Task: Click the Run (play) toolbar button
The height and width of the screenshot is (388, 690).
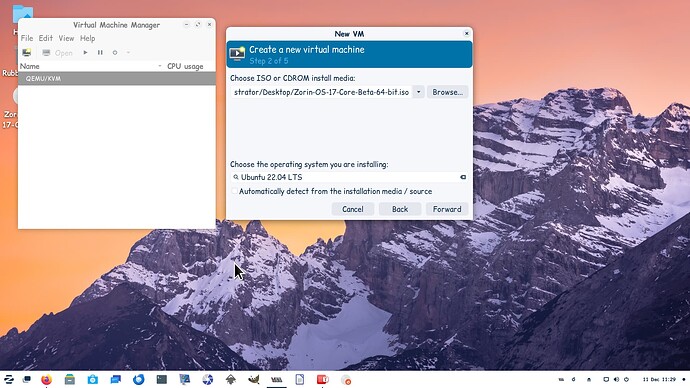Action: [x=85, y=53]
